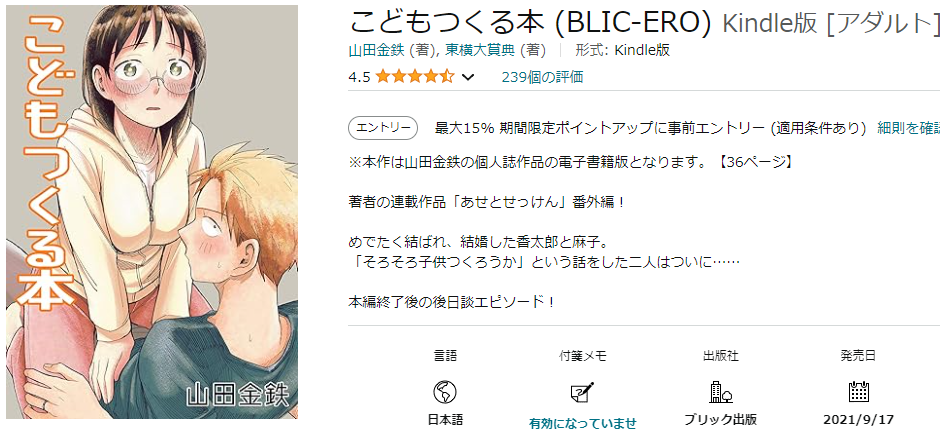Click the globe language icon
This screenshot has width=940, height=433.
pos(445,392)
